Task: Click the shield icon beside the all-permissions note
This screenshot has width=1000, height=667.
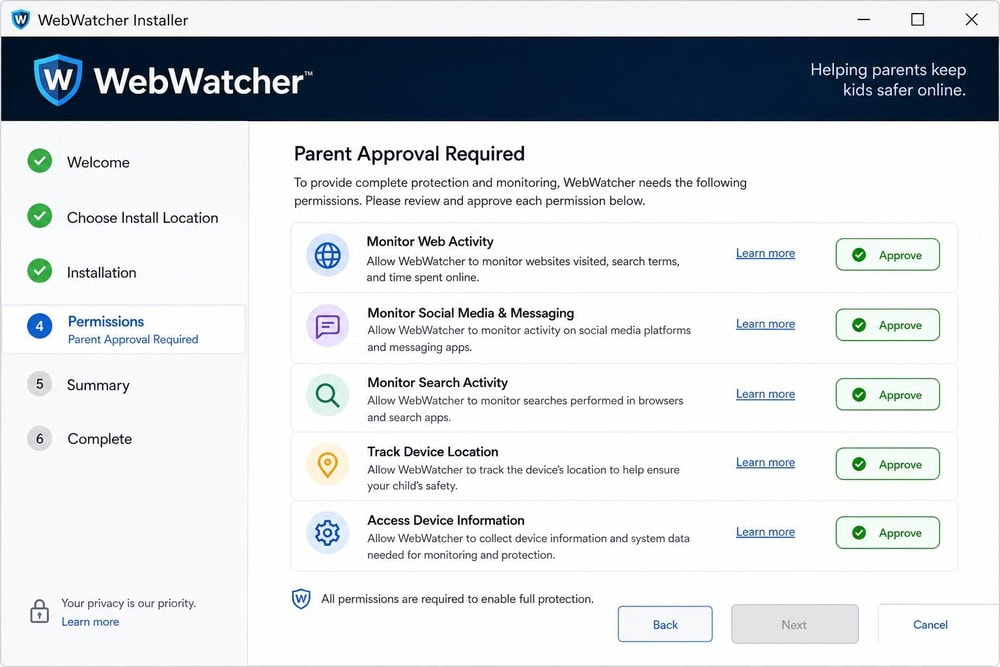Action: (301, 599)
